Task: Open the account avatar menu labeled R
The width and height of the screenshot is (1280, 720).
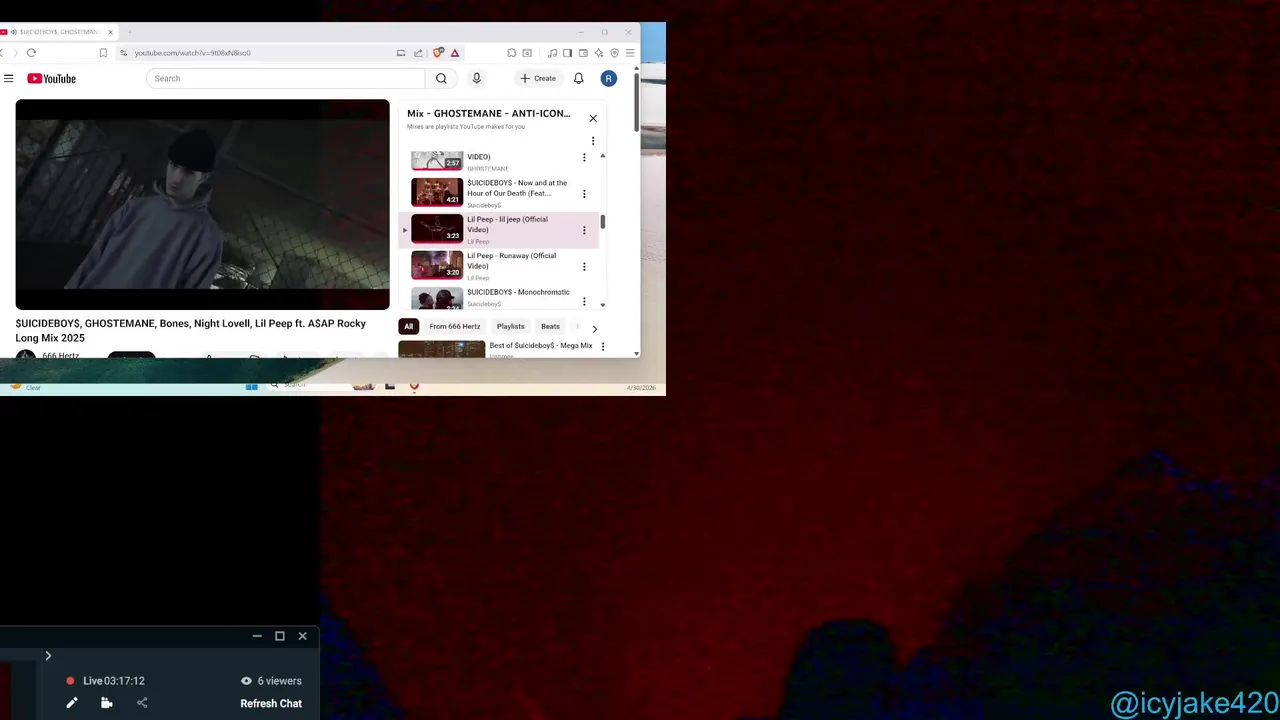Action: click(608, 78)
